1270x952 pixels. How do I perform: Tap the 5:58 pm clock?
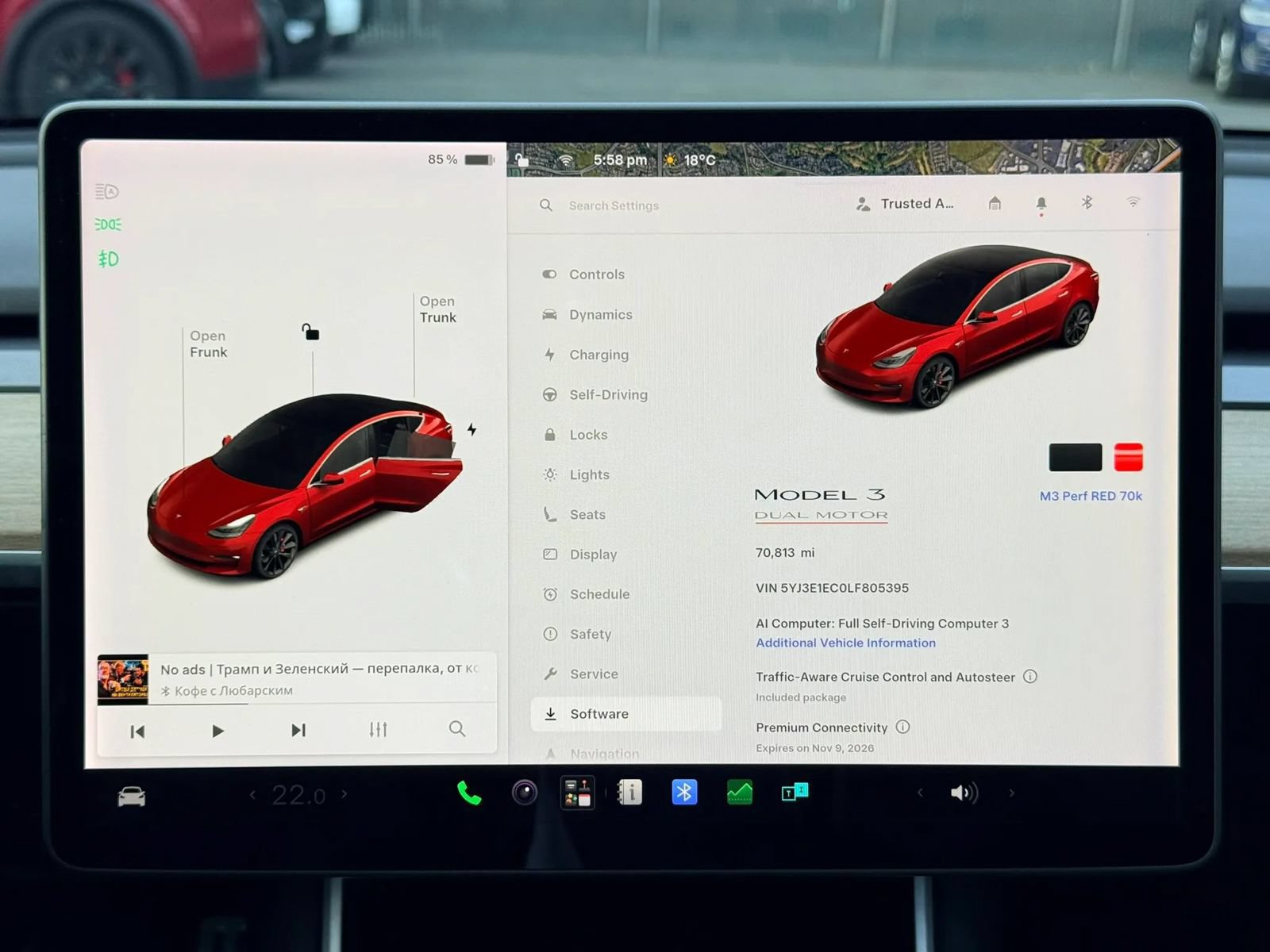coord(620,159)
